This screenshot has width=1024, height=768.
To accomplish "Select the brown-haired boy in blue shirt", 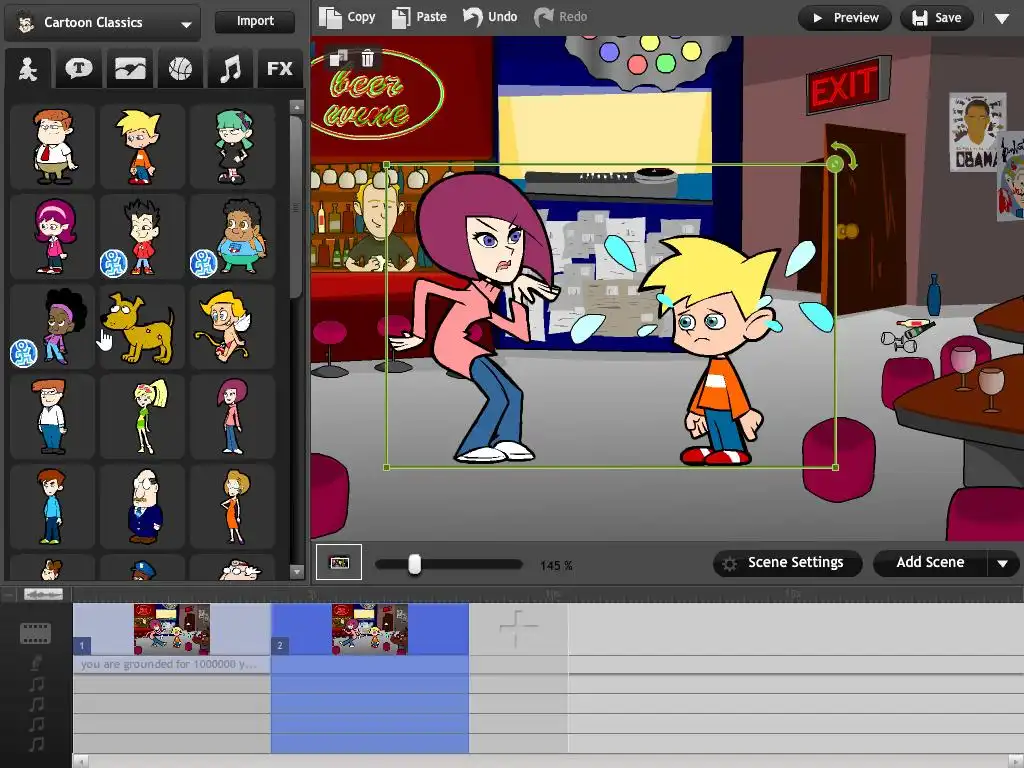I will coord(52,507).
